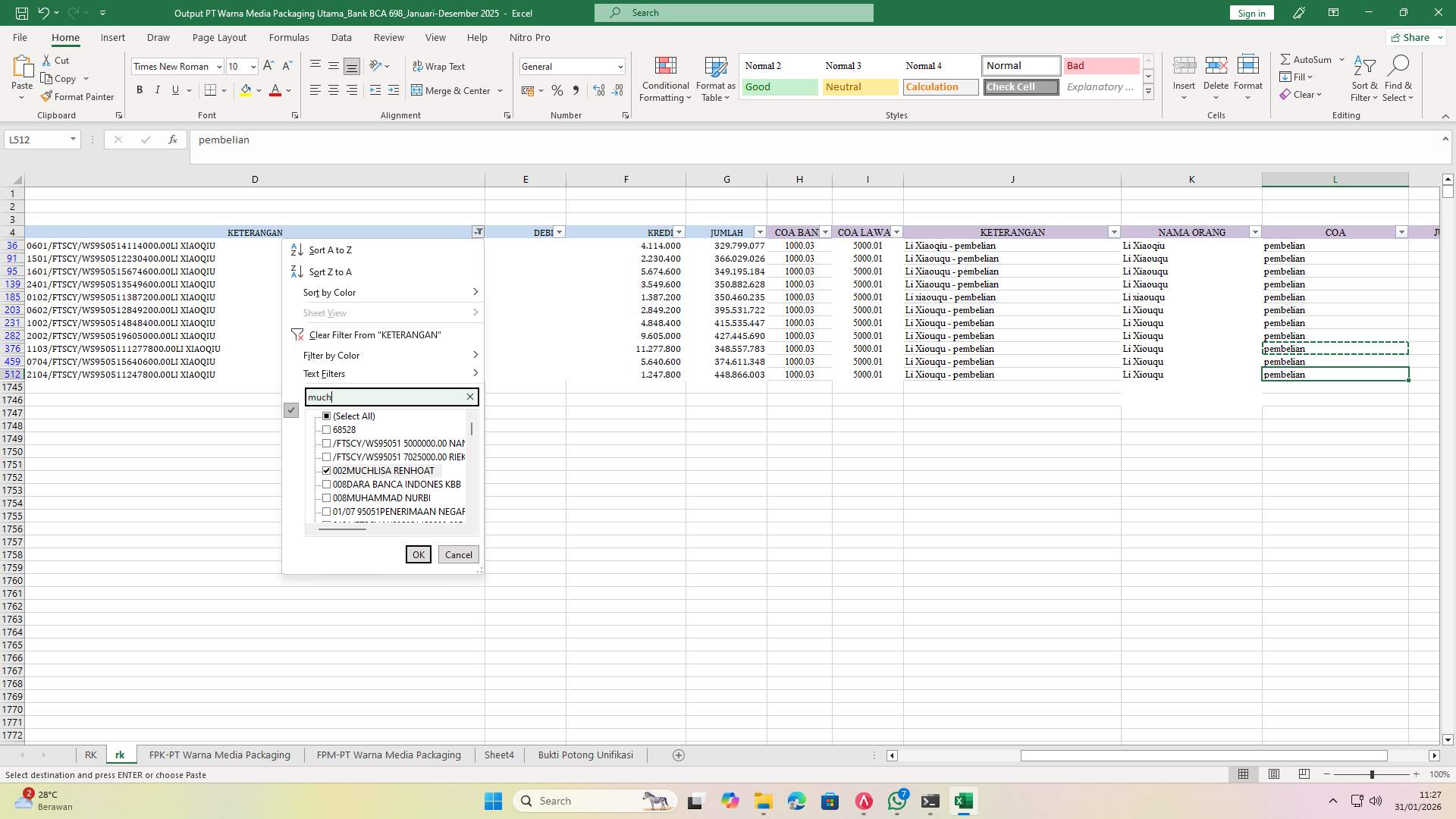Image resolution: width=1456 pixels, height=819 pixels.
Task: Clear Filter From KETERANGAN
Action: [x=374, y=334]
